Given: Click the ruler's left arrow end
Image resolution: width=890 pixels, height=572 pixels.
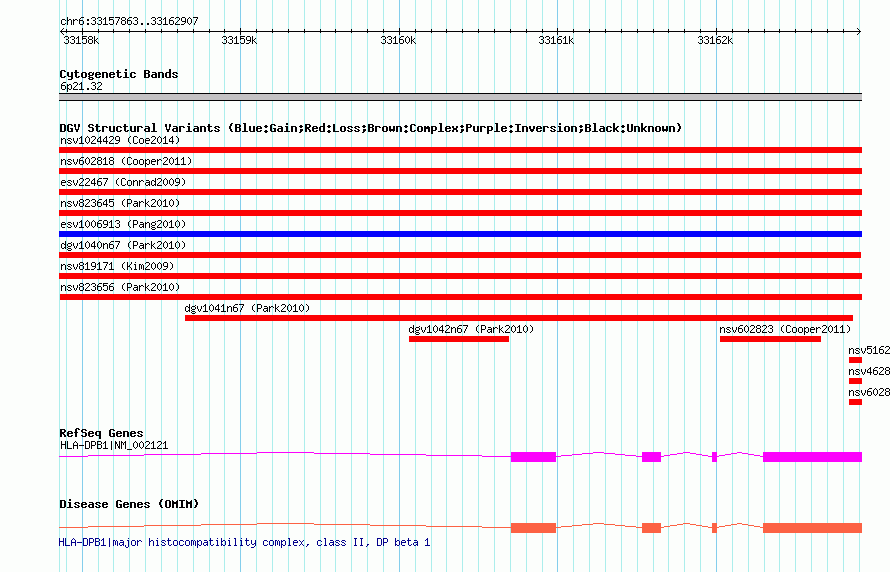Looking at the screenshot, I should pos(62,31).
